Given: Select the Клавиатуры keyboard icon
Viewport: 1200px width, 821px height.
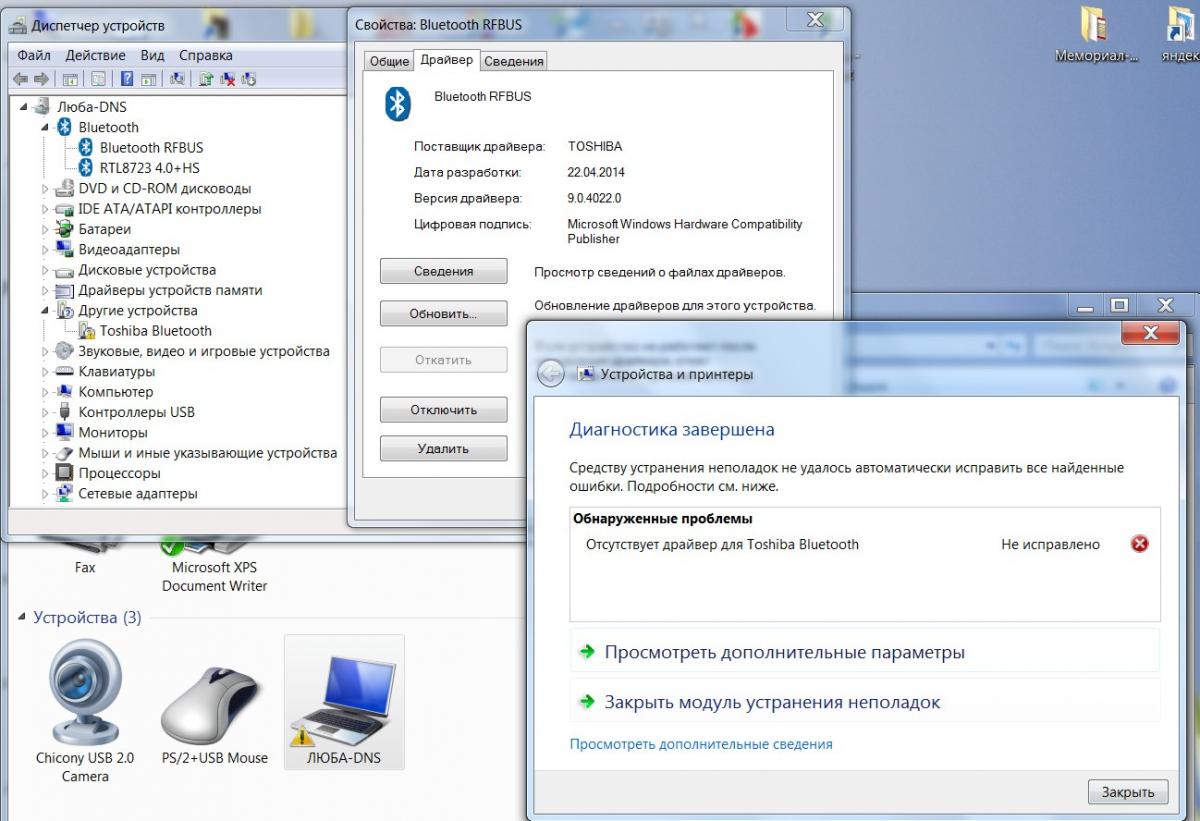Looking at the screenshot, I should (x=64, y=371).
